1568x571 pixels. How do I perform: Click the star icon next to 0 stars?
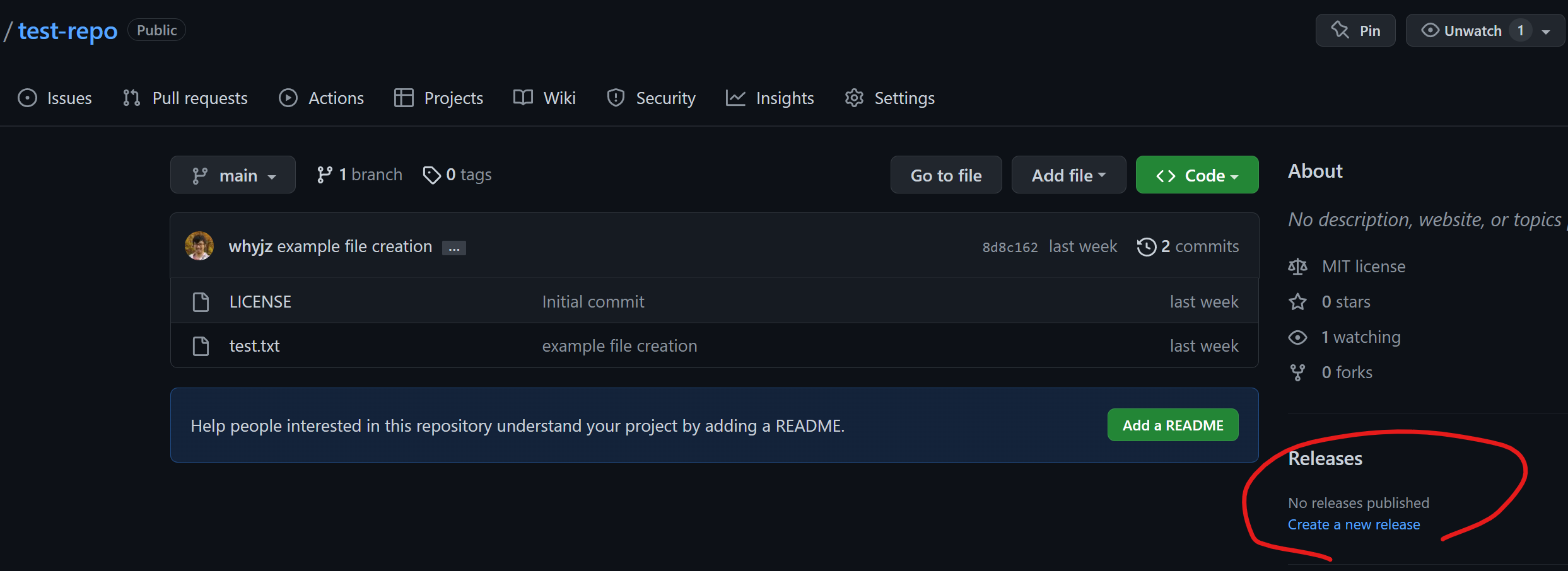point(1297,302)
